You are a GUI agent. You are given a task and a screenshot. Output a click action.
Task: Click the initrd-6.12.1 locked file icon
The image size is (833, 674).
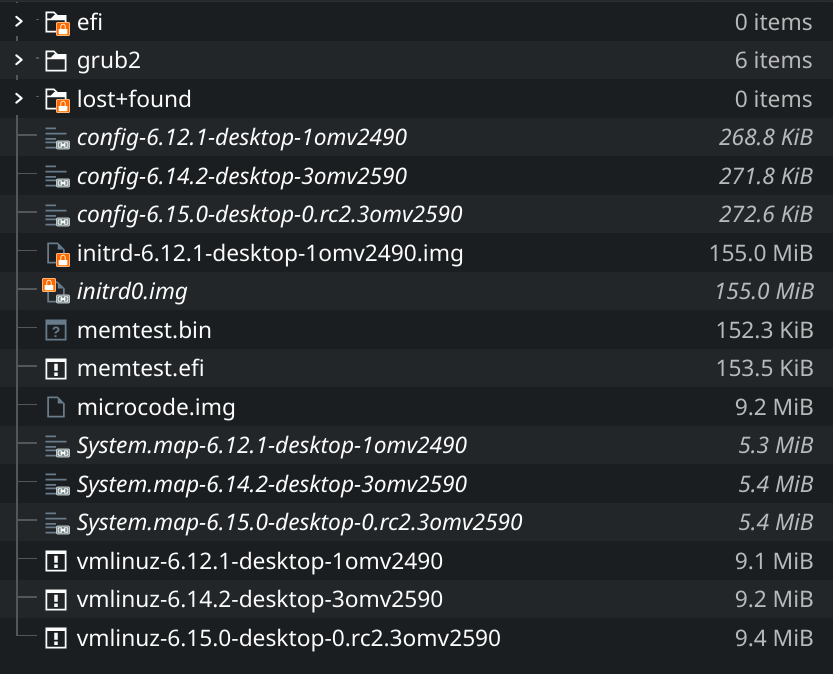[56, 254]
